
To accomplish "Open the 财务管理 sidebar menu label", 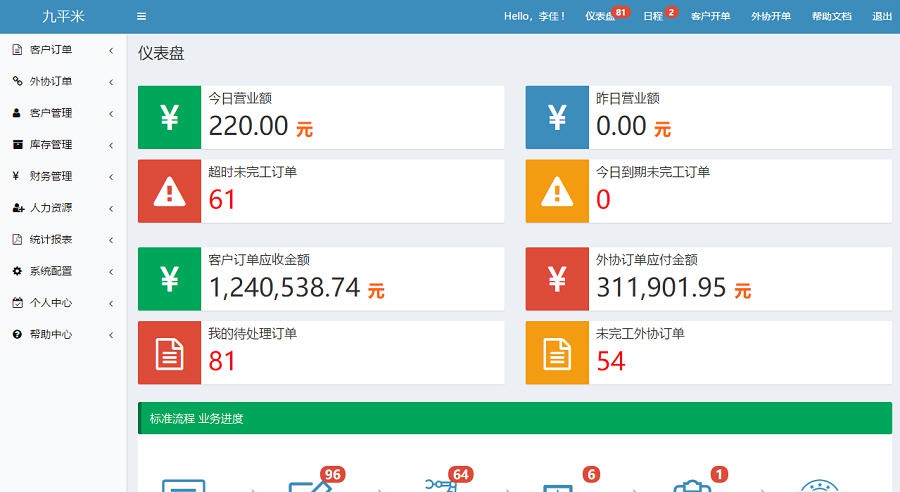I will [x=51, y=176].
